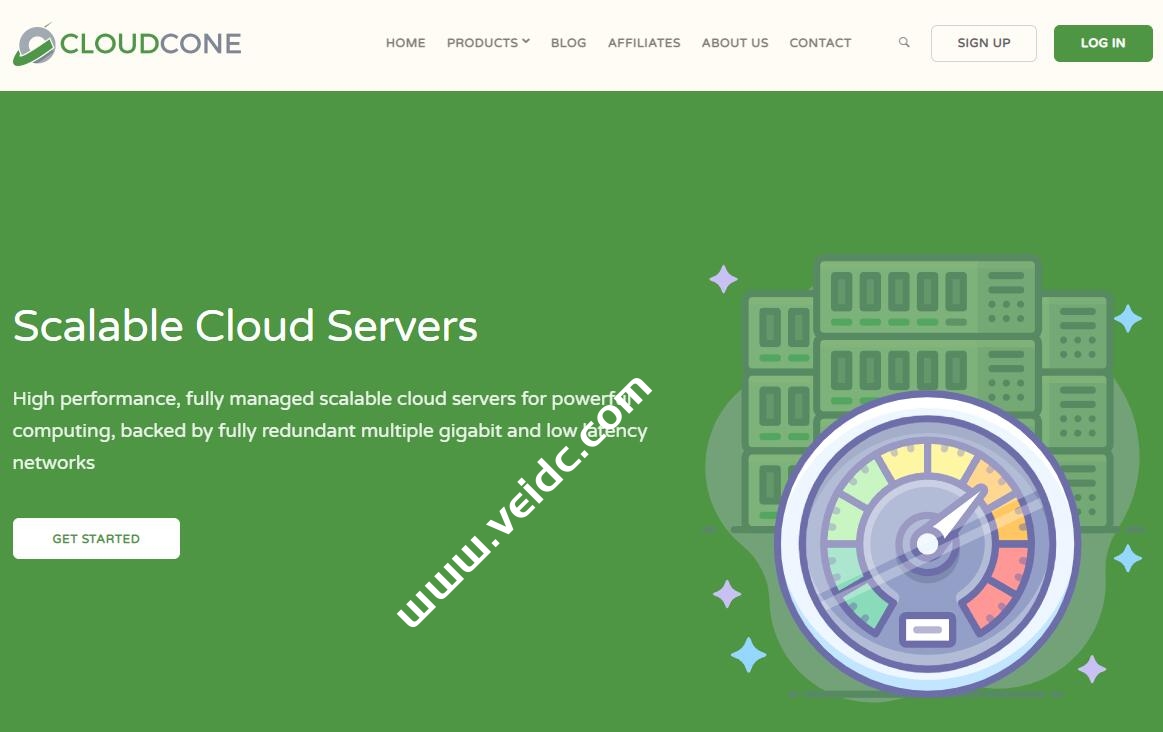Navigate to the HOME menu item

click(x=405, y=43)
